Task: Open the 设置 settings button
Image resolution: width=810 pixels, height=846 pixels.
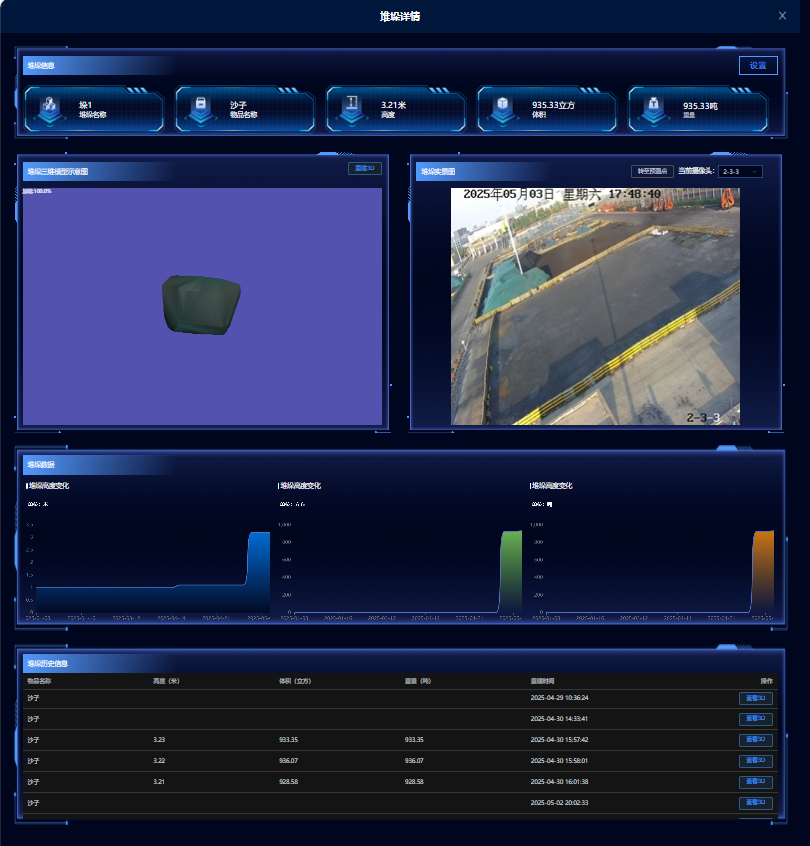Action: pyautogui.click(x=757, y=66)
